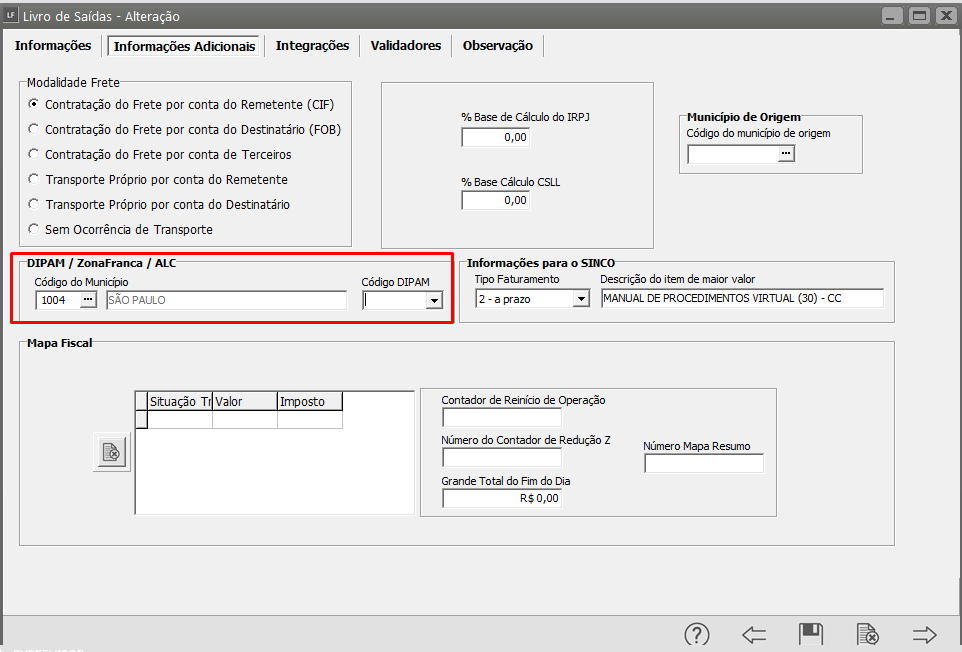Go to previous record with left arrow

click(753, 634)
